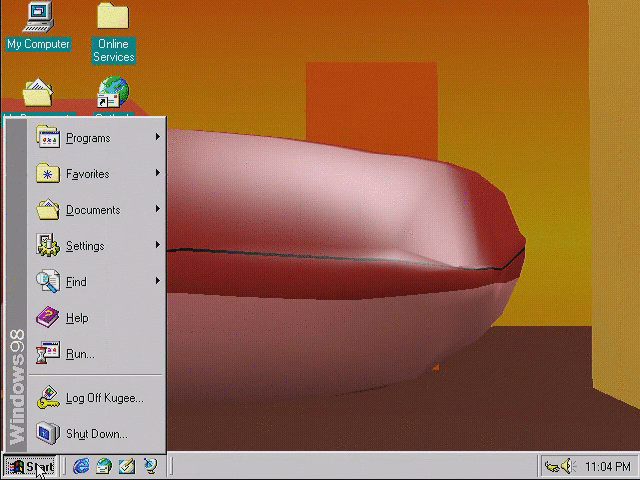Open the volume speaker tray icon
This screenshot has width=640, height=480.
[x=568, y=466]
